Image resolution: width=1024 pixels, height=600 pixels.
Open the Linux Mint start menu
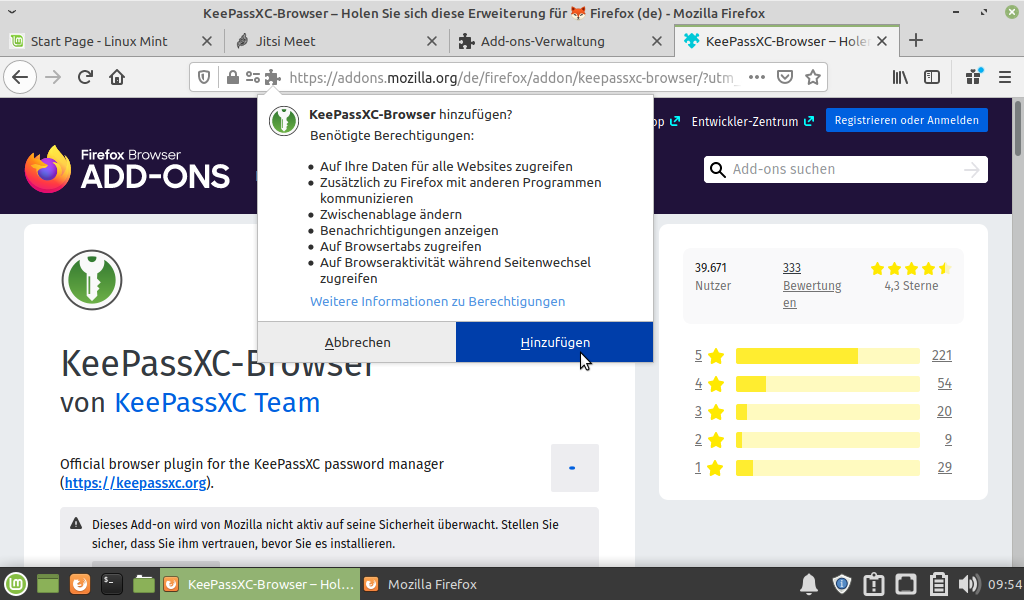coord(16,584)
